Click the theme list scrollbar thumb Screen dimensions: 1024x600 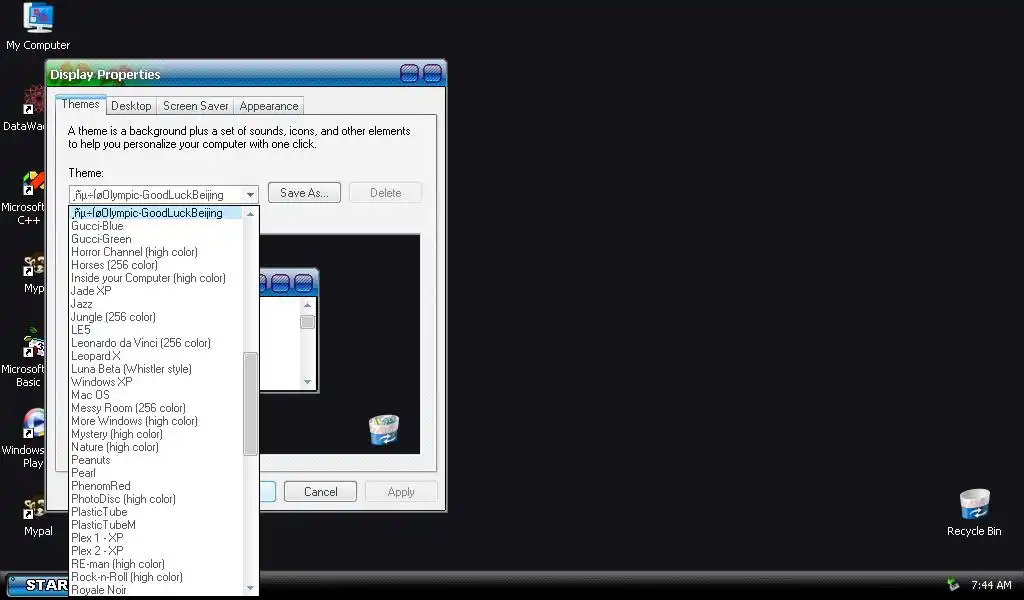[x=250, y=403]
